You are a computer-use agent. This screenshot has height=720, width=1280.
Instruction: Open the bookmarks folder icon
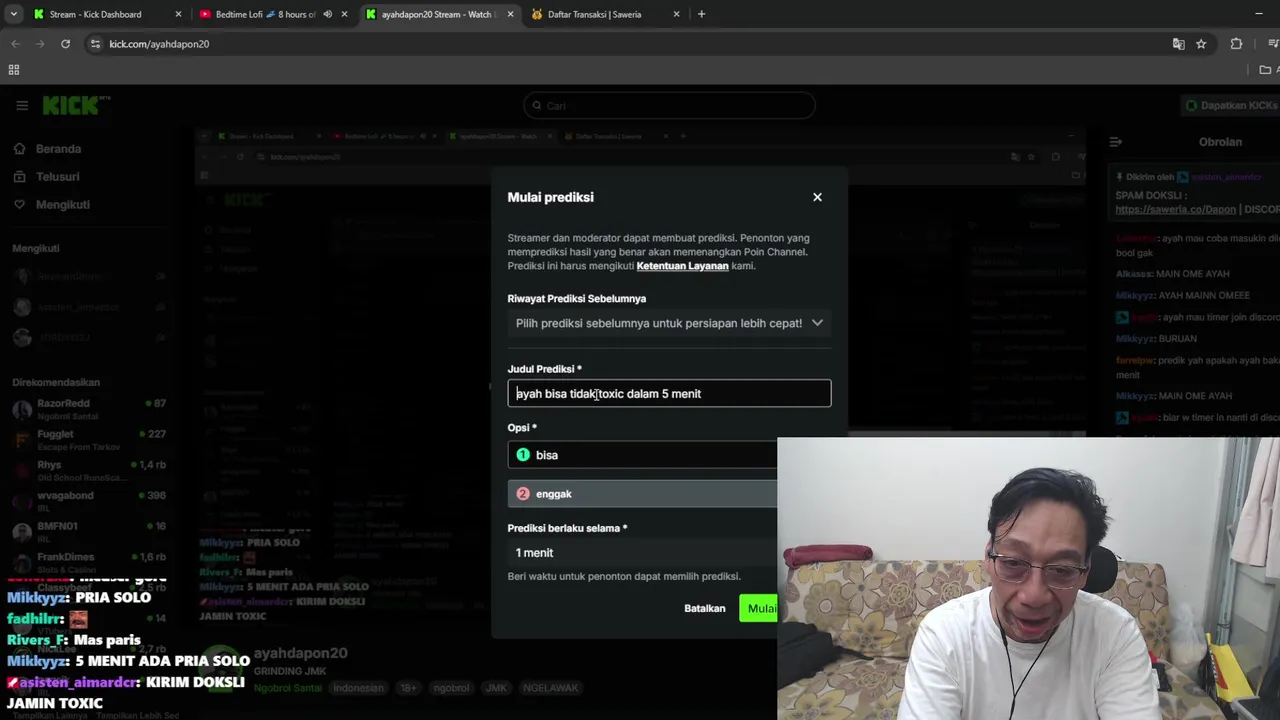(x=1265, y=70)
